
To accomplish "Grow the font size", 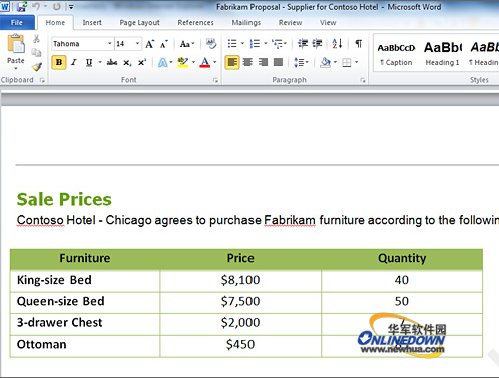I will pos(150,44).
